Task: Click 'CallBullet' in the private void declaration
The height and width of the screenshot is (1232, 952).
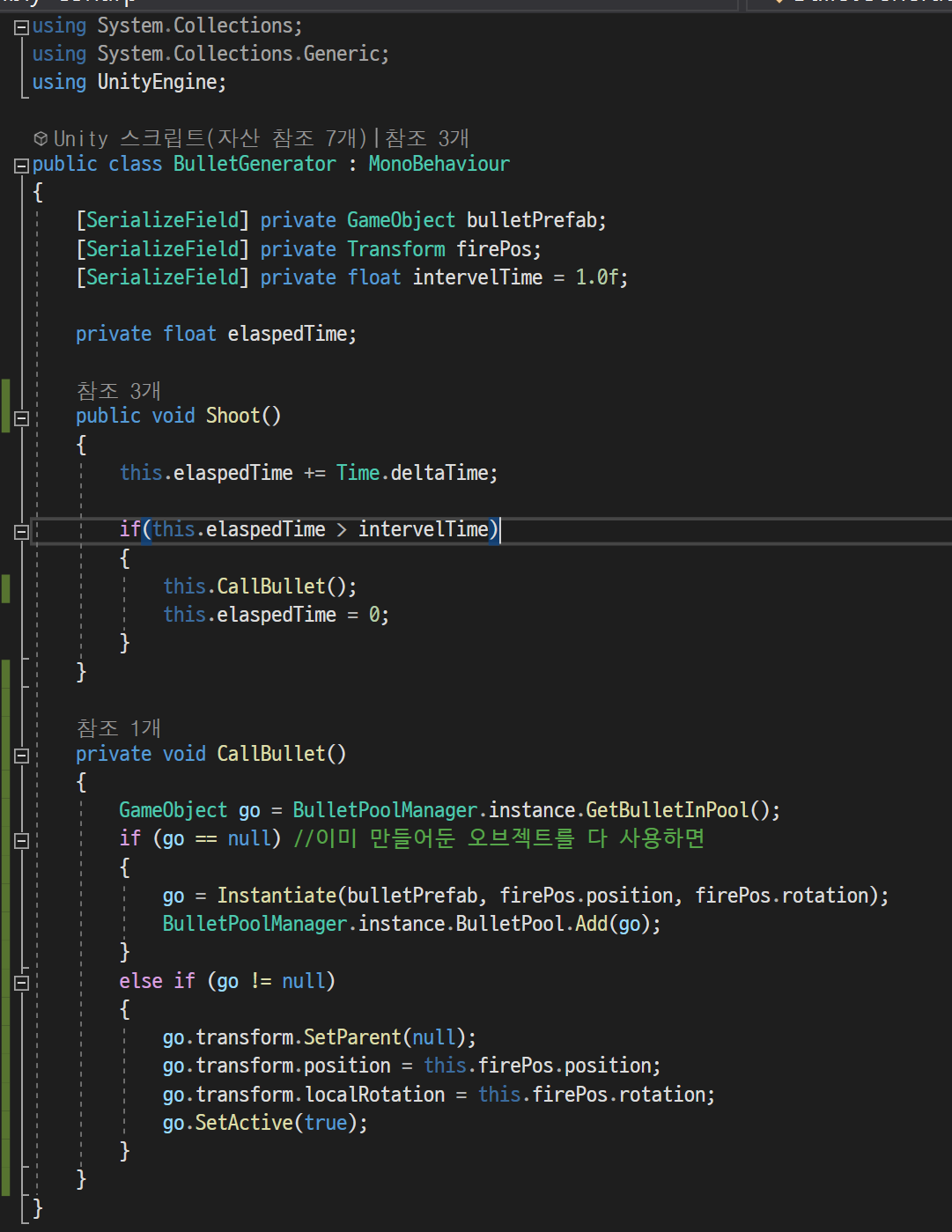Action: tap(271, 754)
